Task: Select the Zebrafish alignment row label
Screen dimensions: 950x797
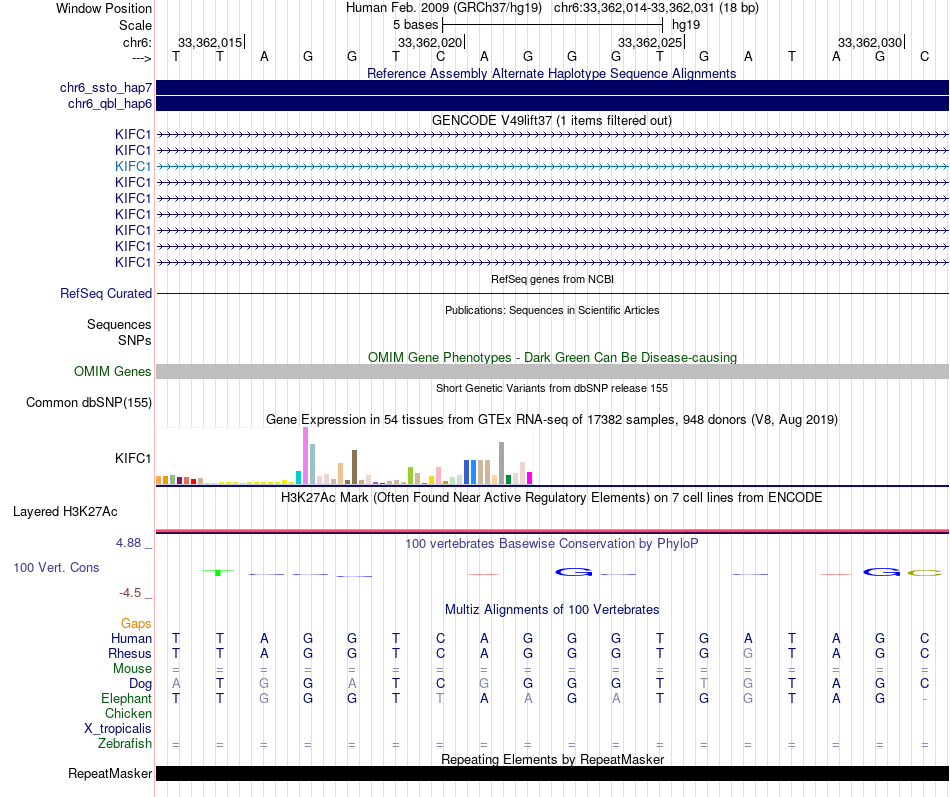Action: point(125,744)
